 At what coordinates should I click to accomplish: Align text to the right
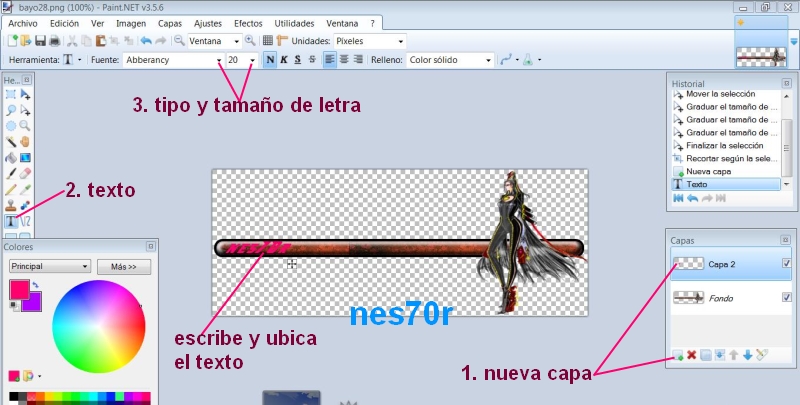(358, 60)
